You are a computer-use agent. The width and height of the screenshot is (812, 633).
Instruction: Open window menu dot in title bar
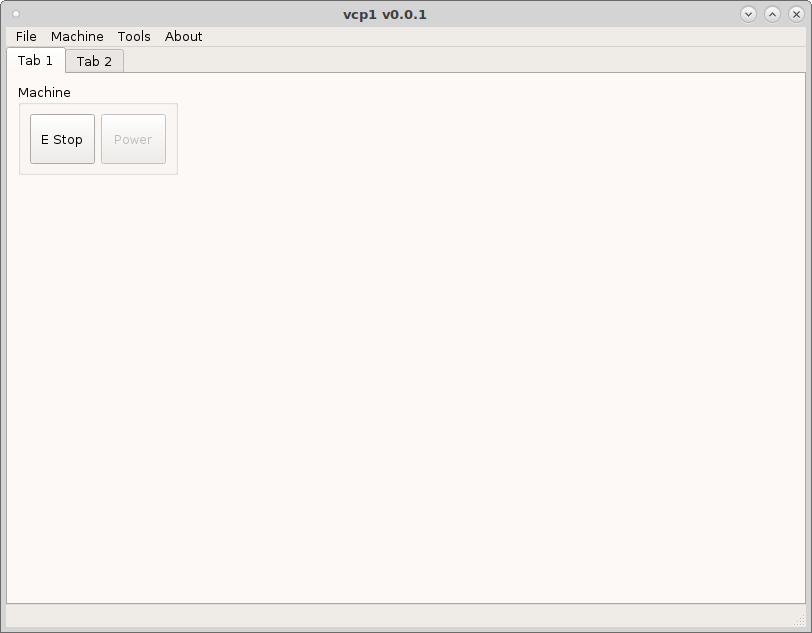point(16,14)
